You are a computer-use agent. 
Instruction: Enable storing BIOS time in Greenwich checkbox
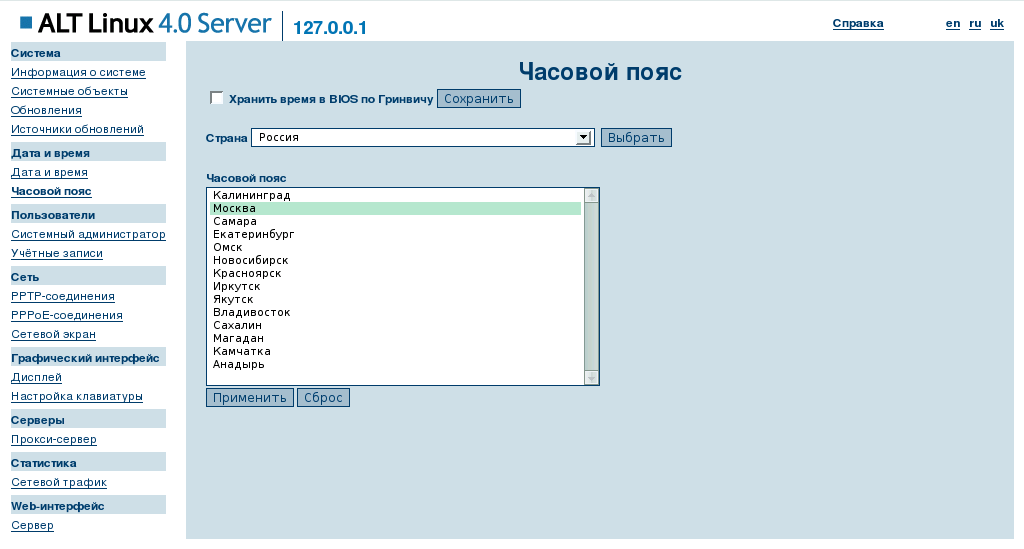217,98
